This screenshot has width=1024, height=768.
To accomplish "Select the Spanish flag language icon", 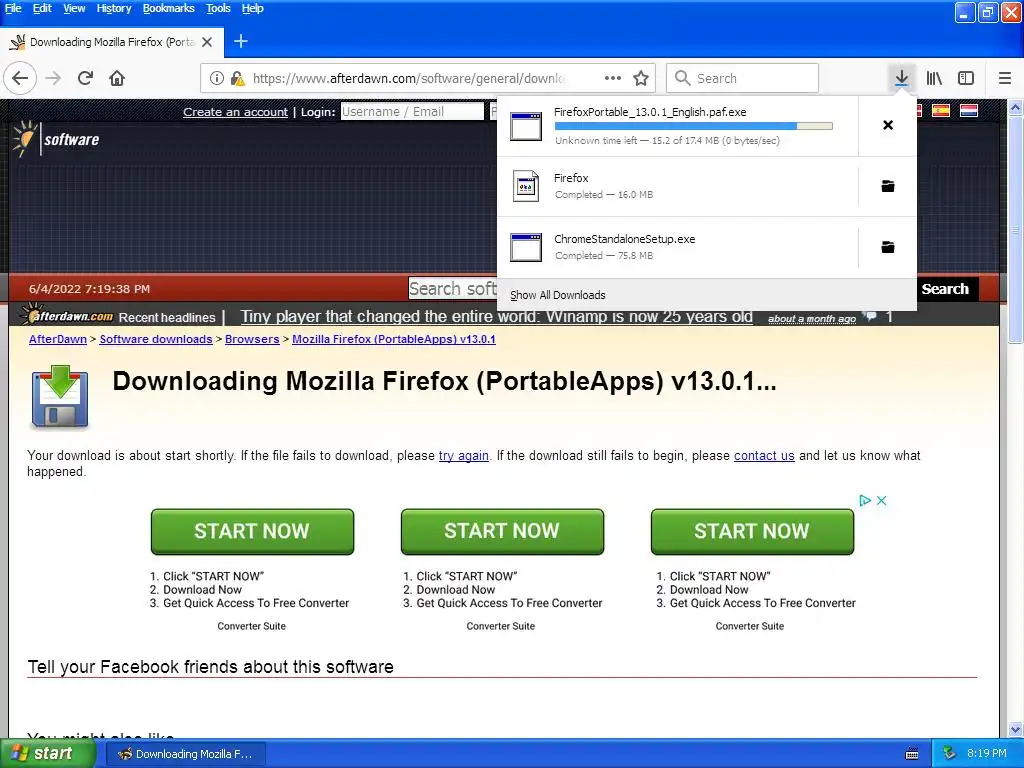I will tap(940, 111).
